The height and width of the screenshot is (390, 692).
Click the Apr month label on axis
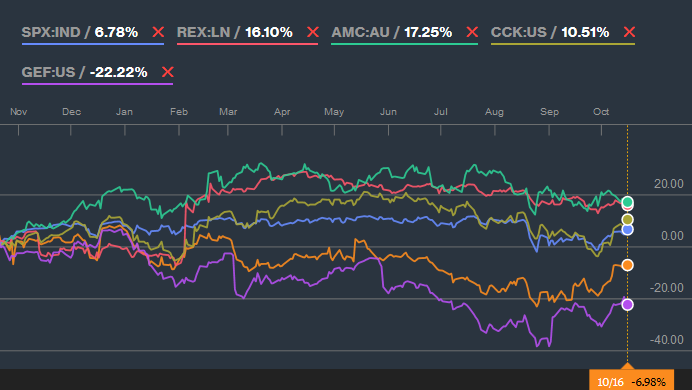pyautogui.click(x=282, y=112)
